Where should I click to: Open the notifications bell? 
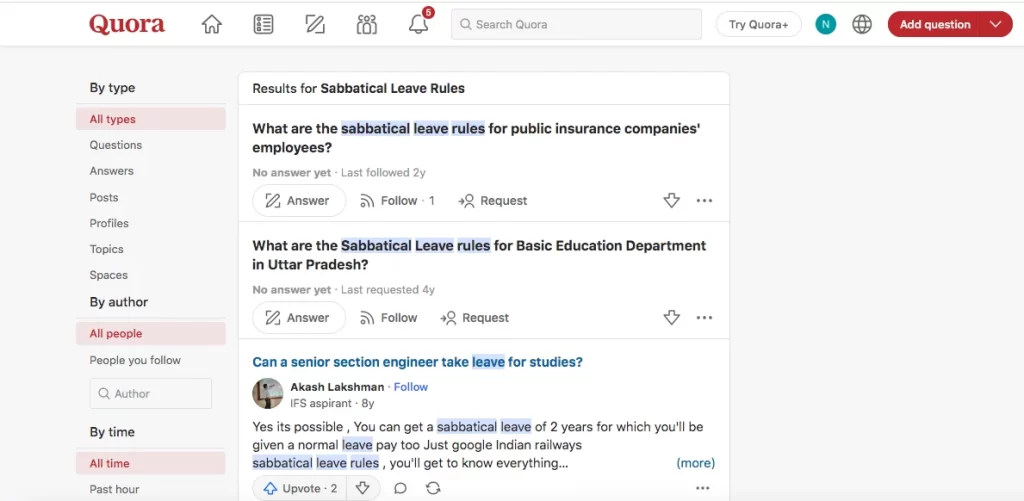(x=419, y=24)
